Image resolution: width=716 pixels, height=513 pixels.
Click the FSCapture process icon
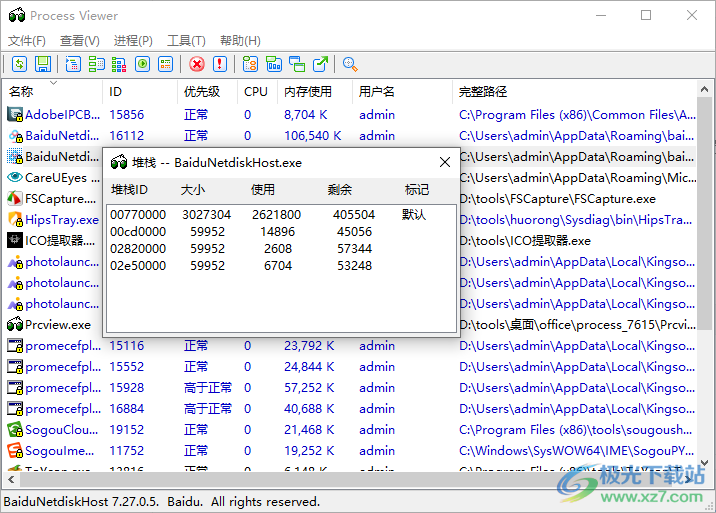15,199
